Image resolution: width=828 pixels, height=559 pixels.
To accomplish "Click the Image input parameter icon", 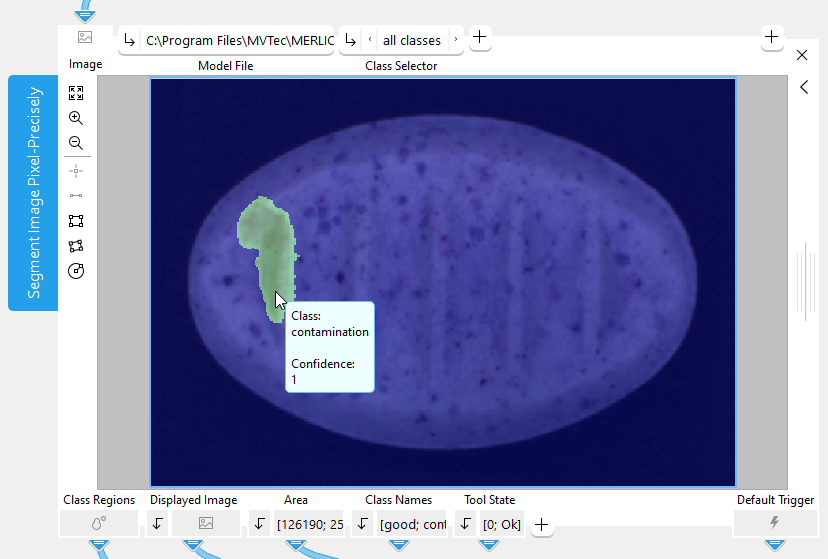I will (85, 38).
